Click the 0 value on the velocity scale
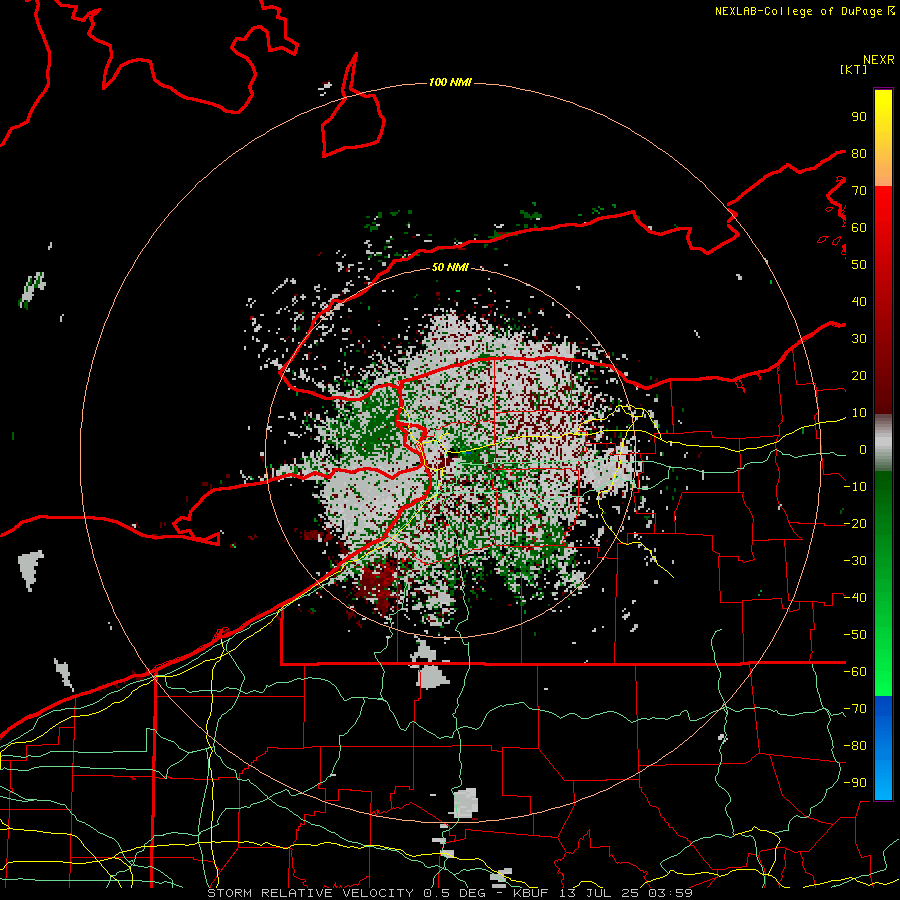 pos(863,449)
